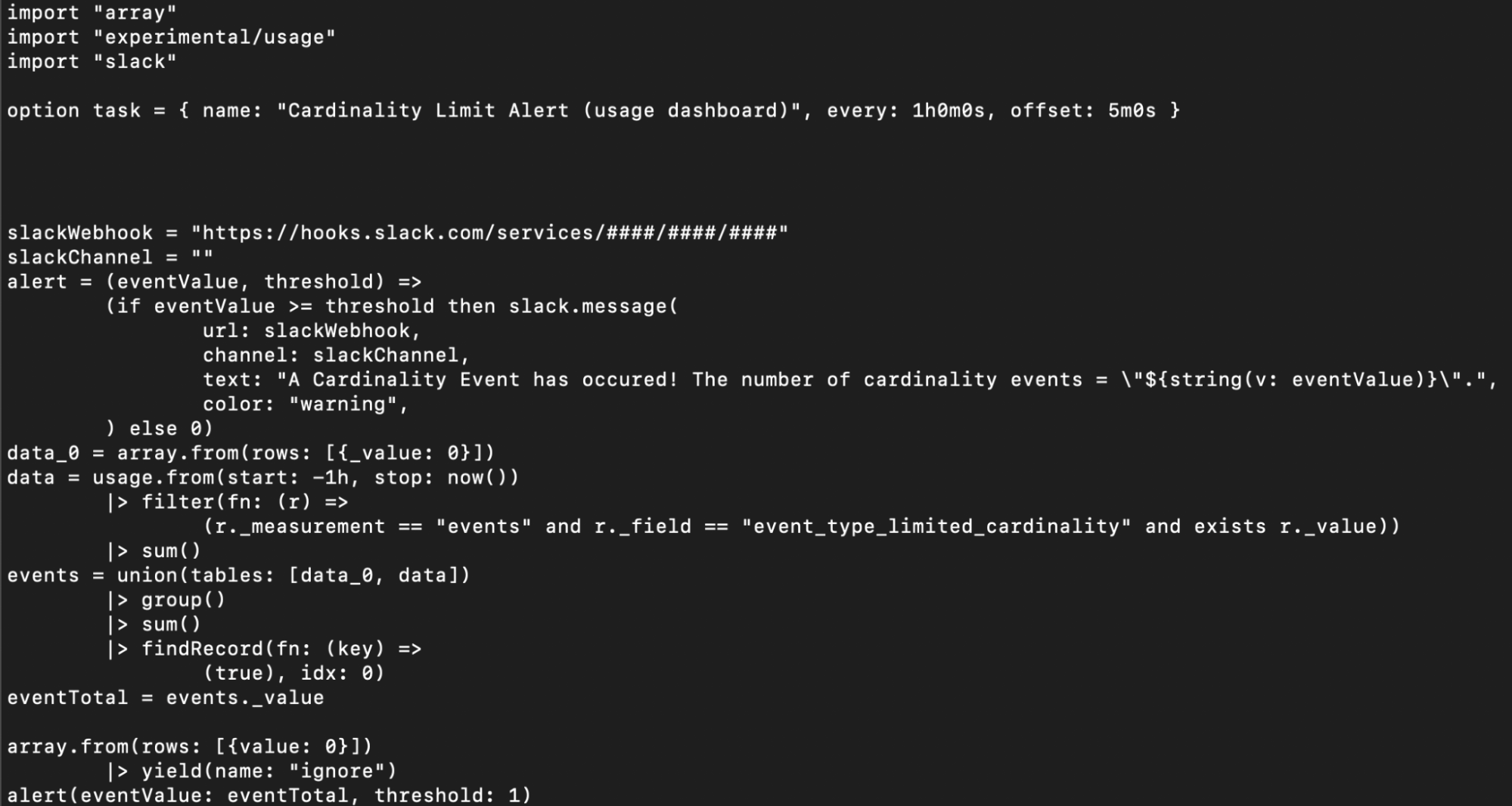Click the 1h0m0s every interval value

pos(948,110)
